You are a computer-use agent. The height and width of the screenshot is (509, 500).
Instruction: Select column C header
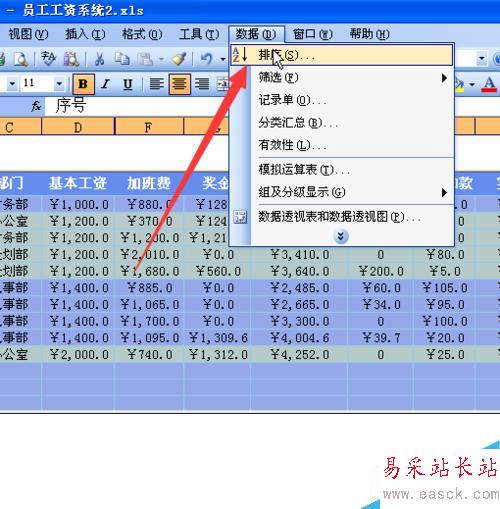20,127
